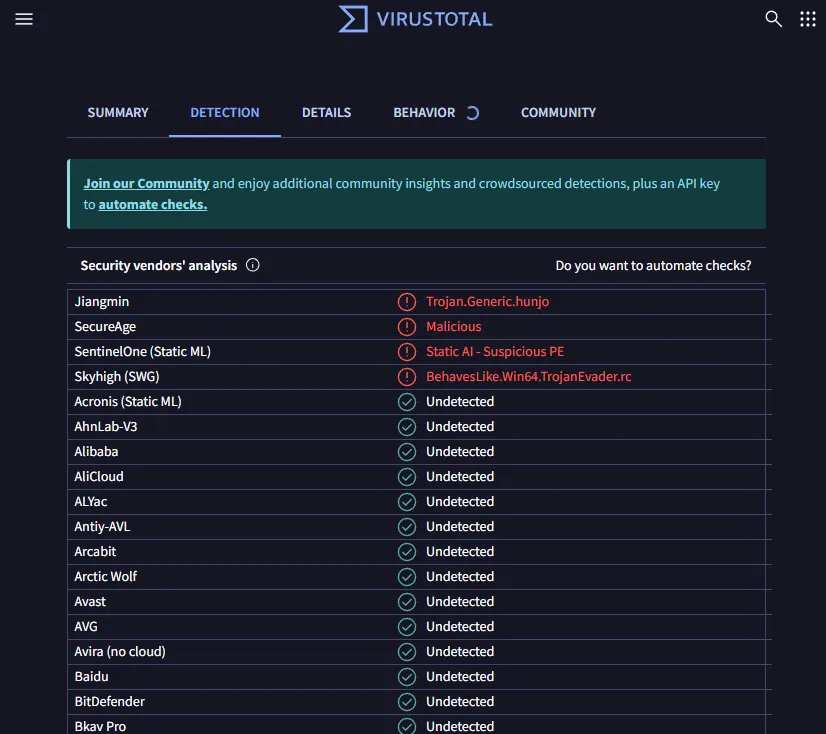Click 'Do you want to automate checks?'

coord(653,266)
